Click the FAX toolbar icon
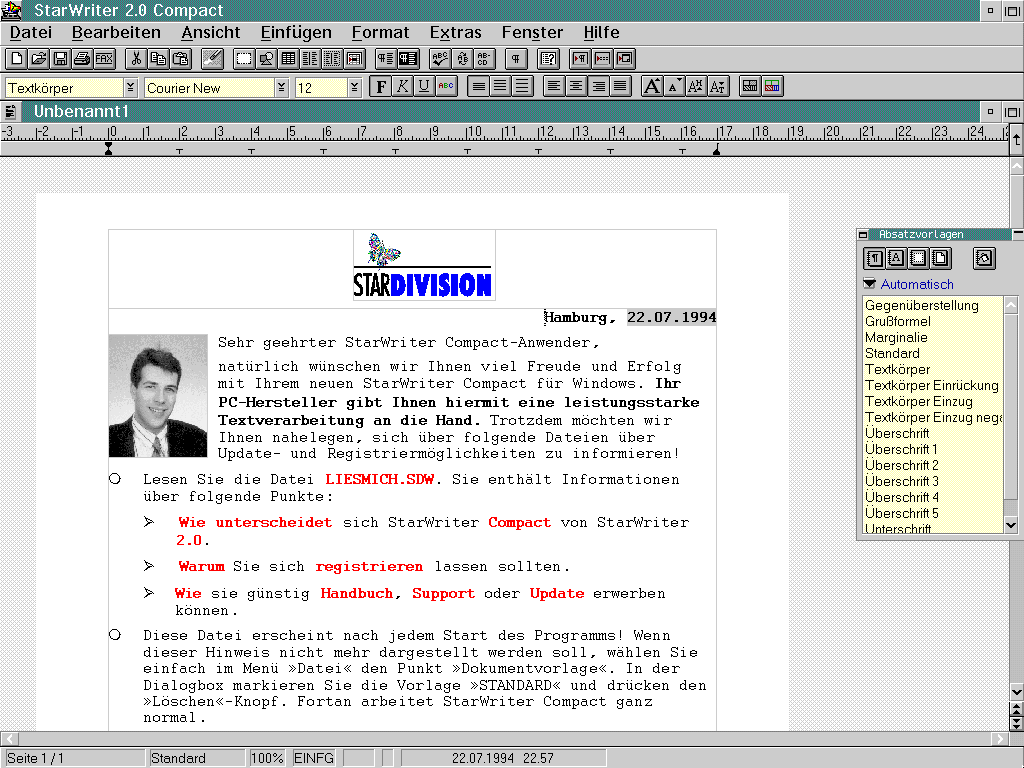 coord(104,59)
